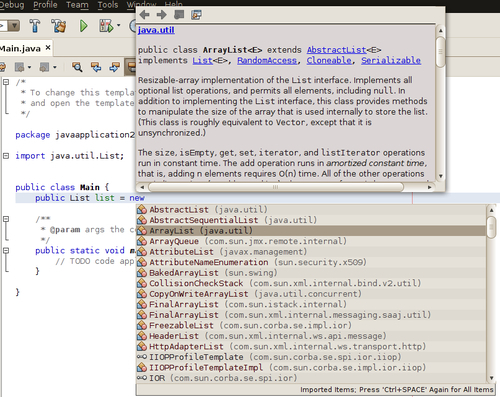Screen dimensions: 500x397
Task: Open the dropdown beside the editor Forward icon
Action: click(x=55, y=67)
